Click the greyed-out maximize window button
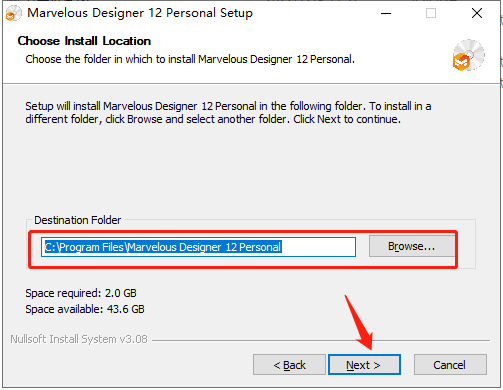The width and height of the screenshot is (503, 390). (431, 14)
